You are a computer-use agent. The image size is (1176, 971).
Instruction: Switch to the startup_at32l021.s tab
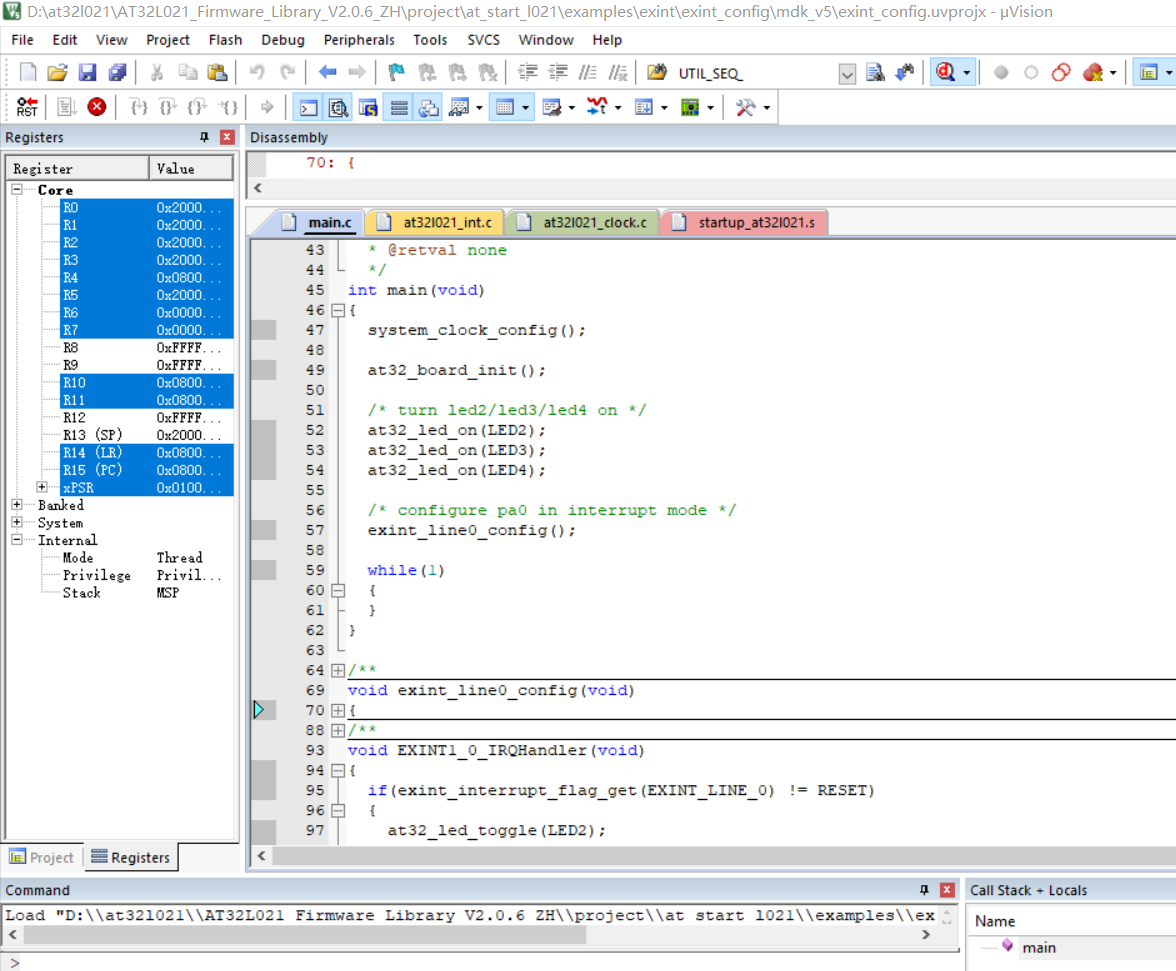click(746, 223)
